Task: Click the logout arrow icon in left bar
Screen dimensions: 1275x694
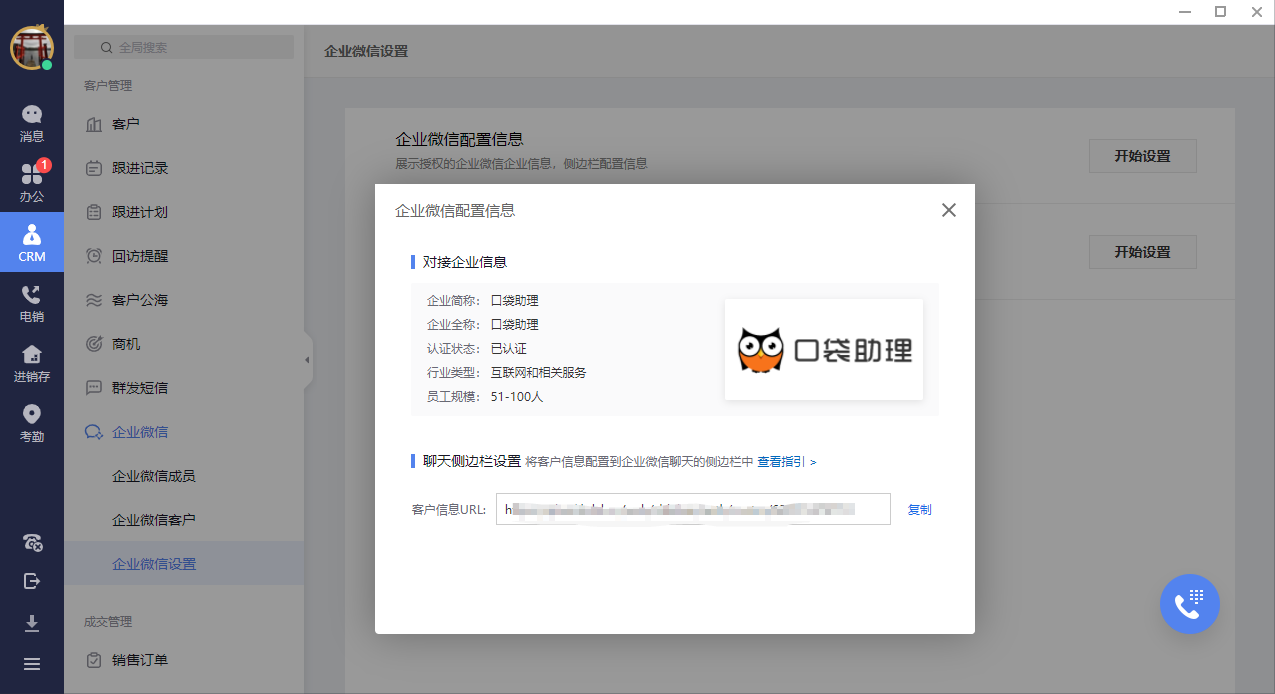Action: (x=32, y=581)
